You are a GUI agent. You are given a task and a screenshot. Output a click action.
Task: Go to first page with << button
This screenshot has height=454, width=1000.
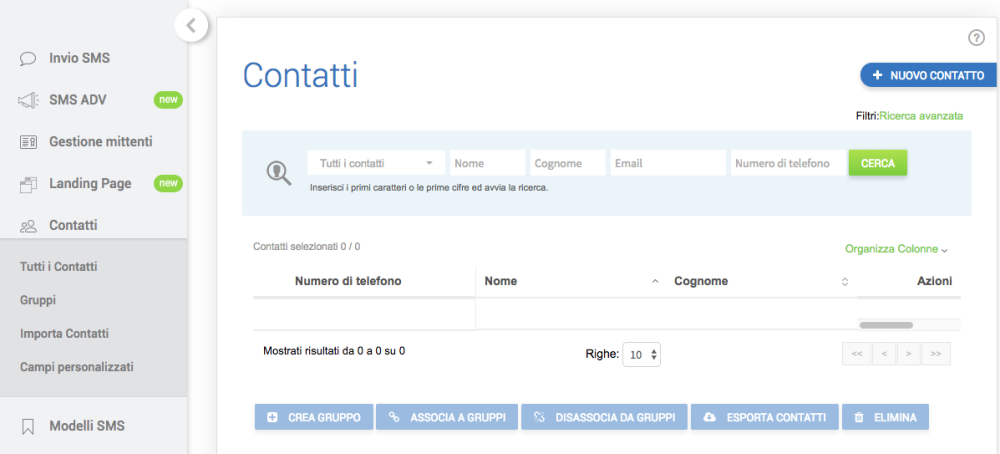pyautogui.click(x=857, y=354)
